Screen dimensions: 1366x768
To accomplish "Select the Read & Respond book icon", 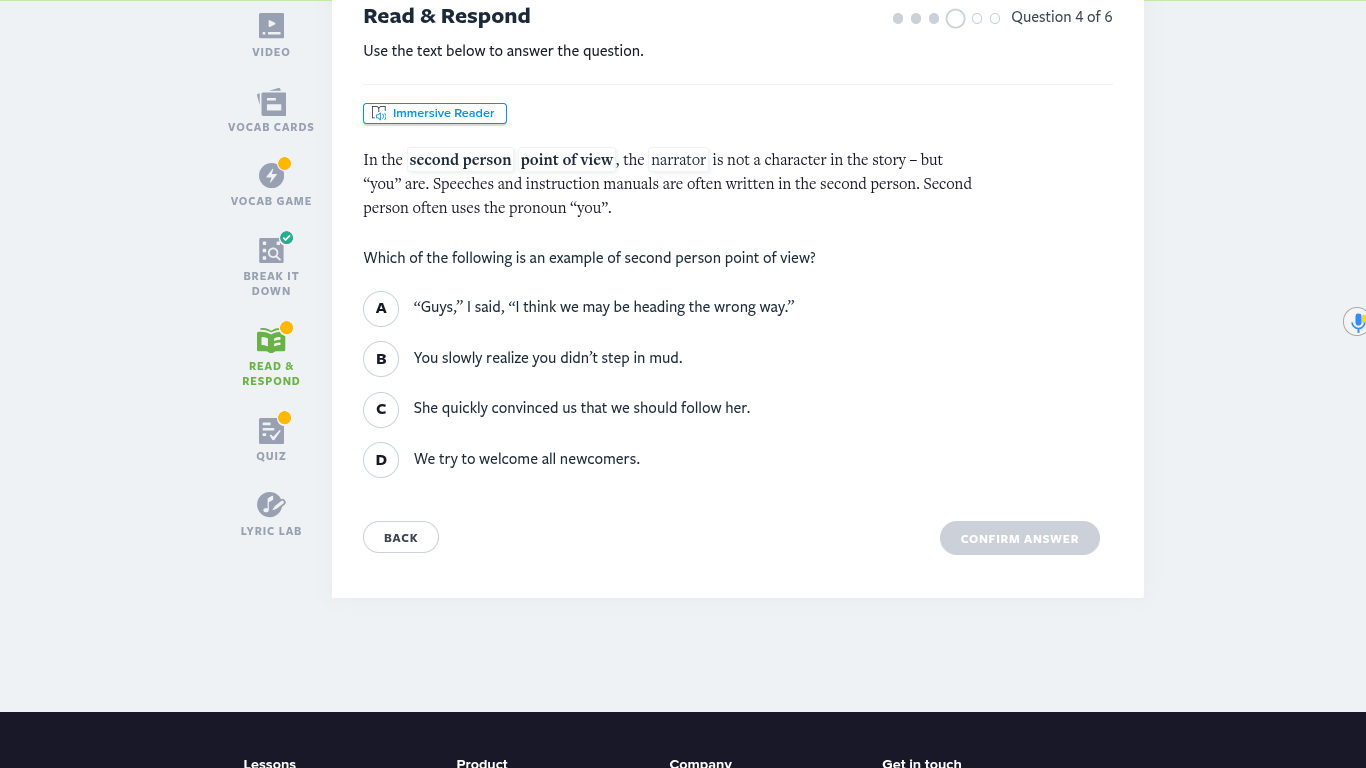I will point(271,340).
